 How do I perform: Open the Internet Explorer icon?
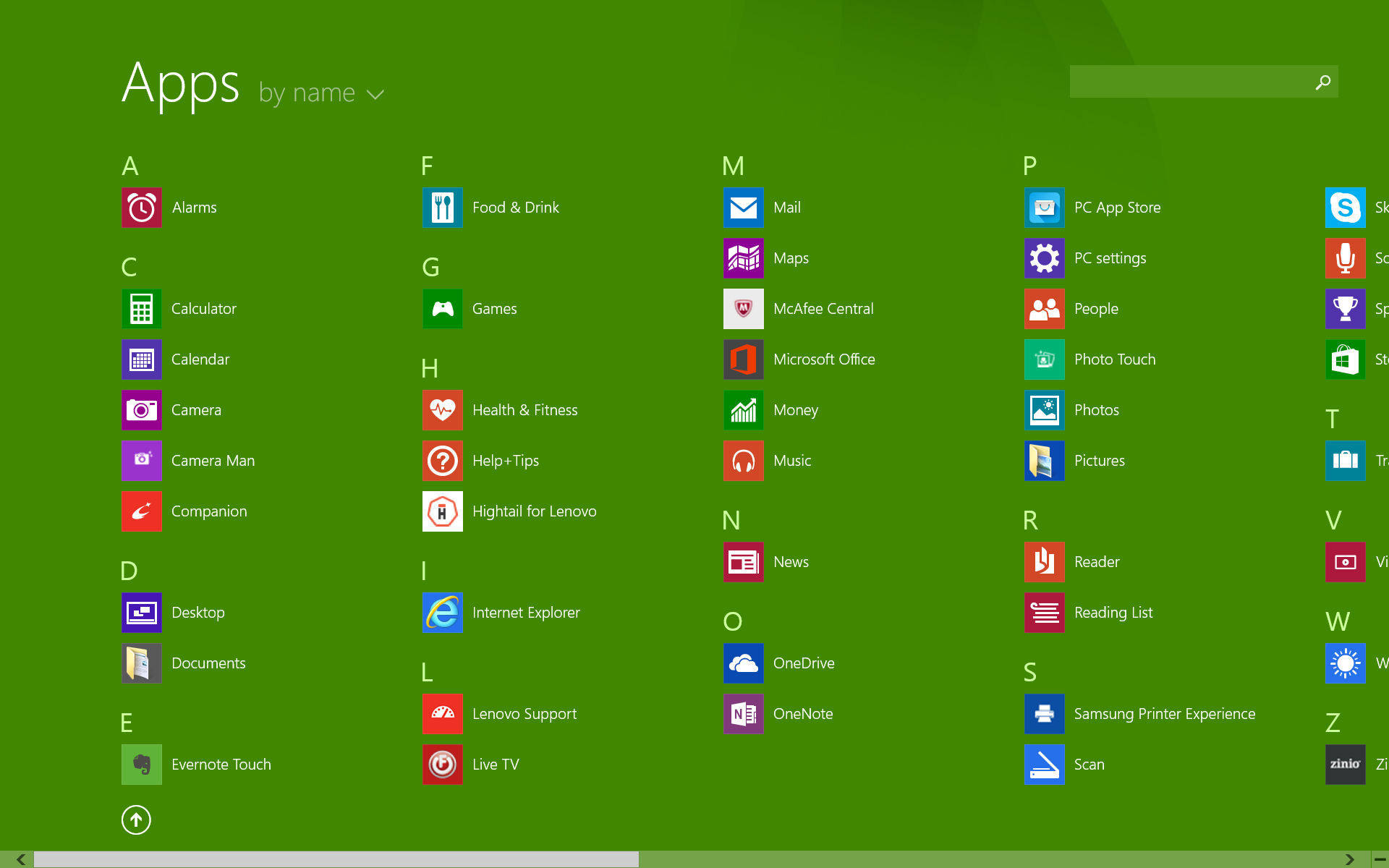pos(442,613)
